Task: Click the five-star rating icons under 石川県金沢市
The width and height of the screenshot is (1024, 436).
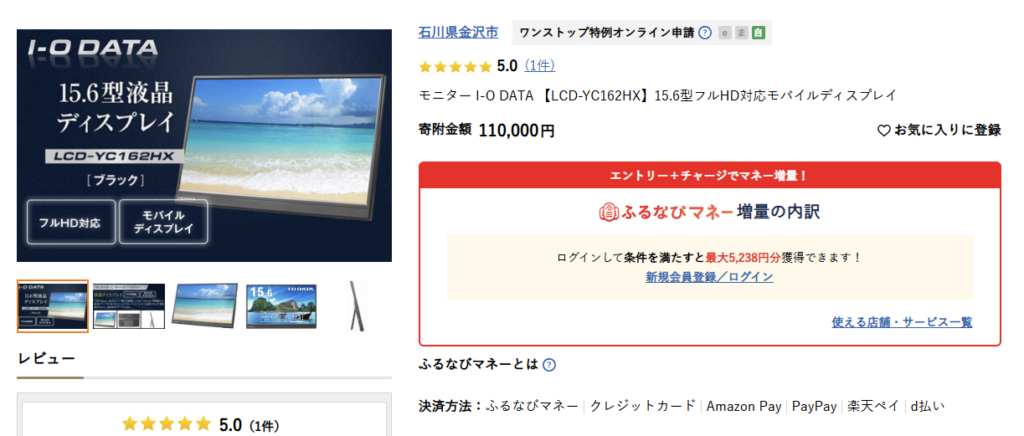Action: coord(455,67)
